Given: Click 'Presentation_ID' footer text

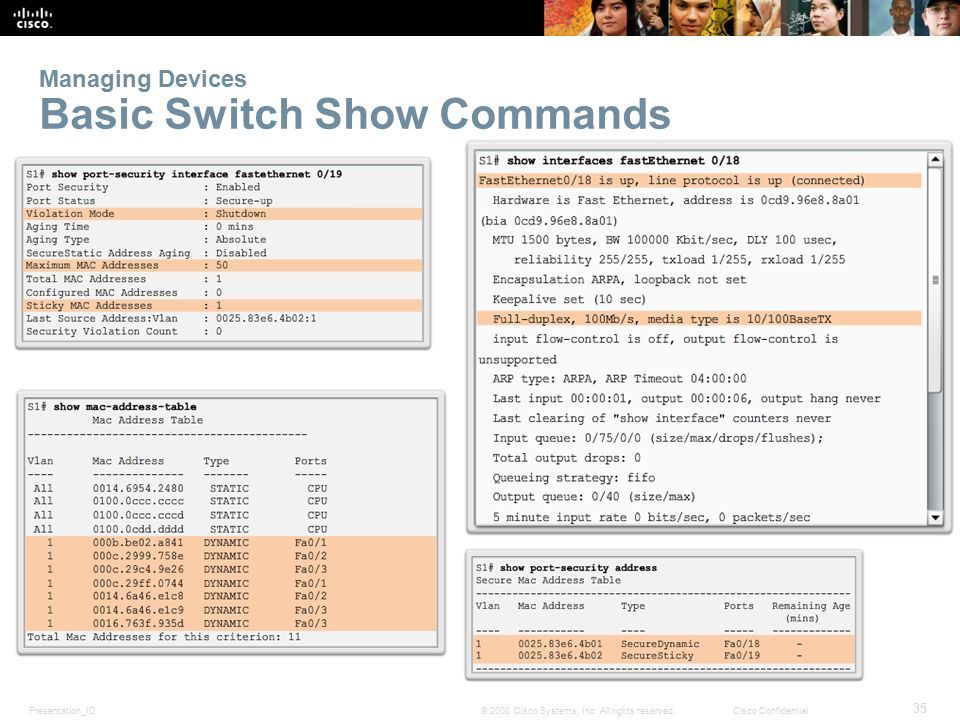Looking at the screenshot, I should click(62, 711).
